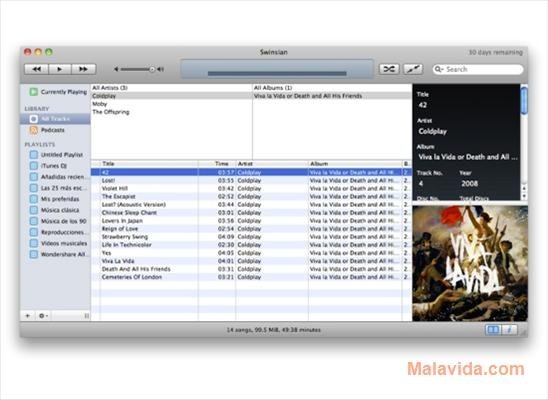Select the track Lost? (Acoustic Version)
This screenshot has width=548, height=400.
coord(251,204)
